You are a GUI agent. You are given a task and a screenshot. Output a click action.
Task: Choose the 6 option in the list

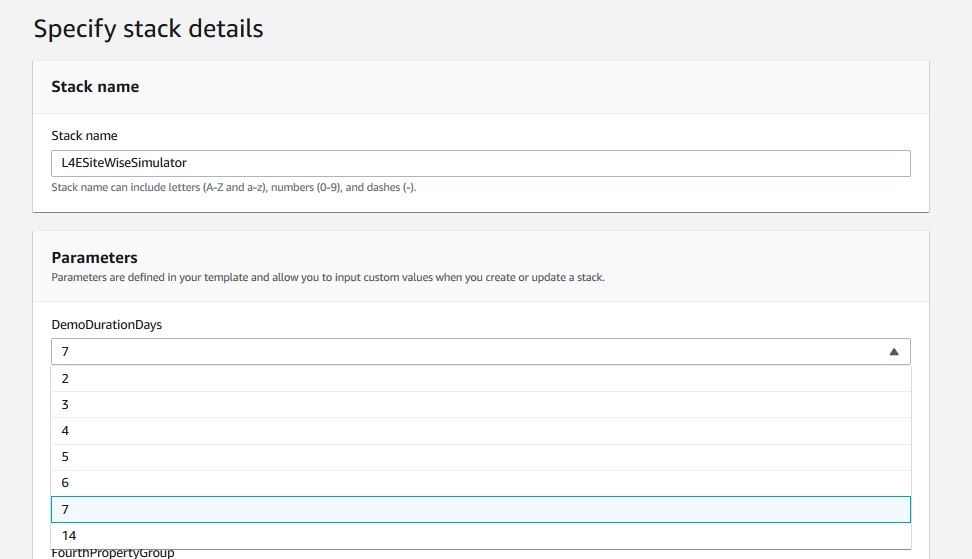(480, 483)
